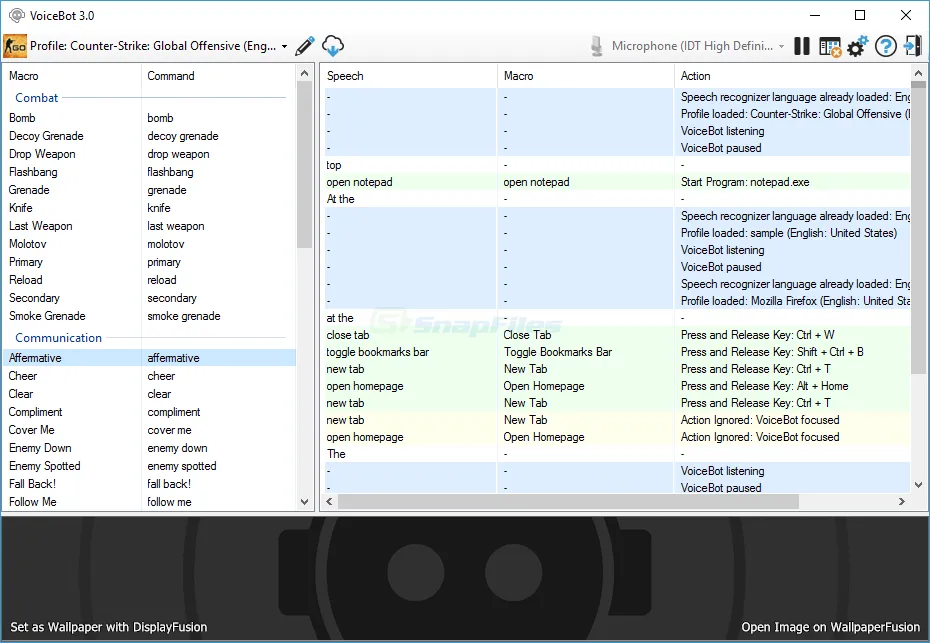Click log horizontal scroll left arrow
The width and height of the screenshot is (930, 643).
(x=329, y=502)
